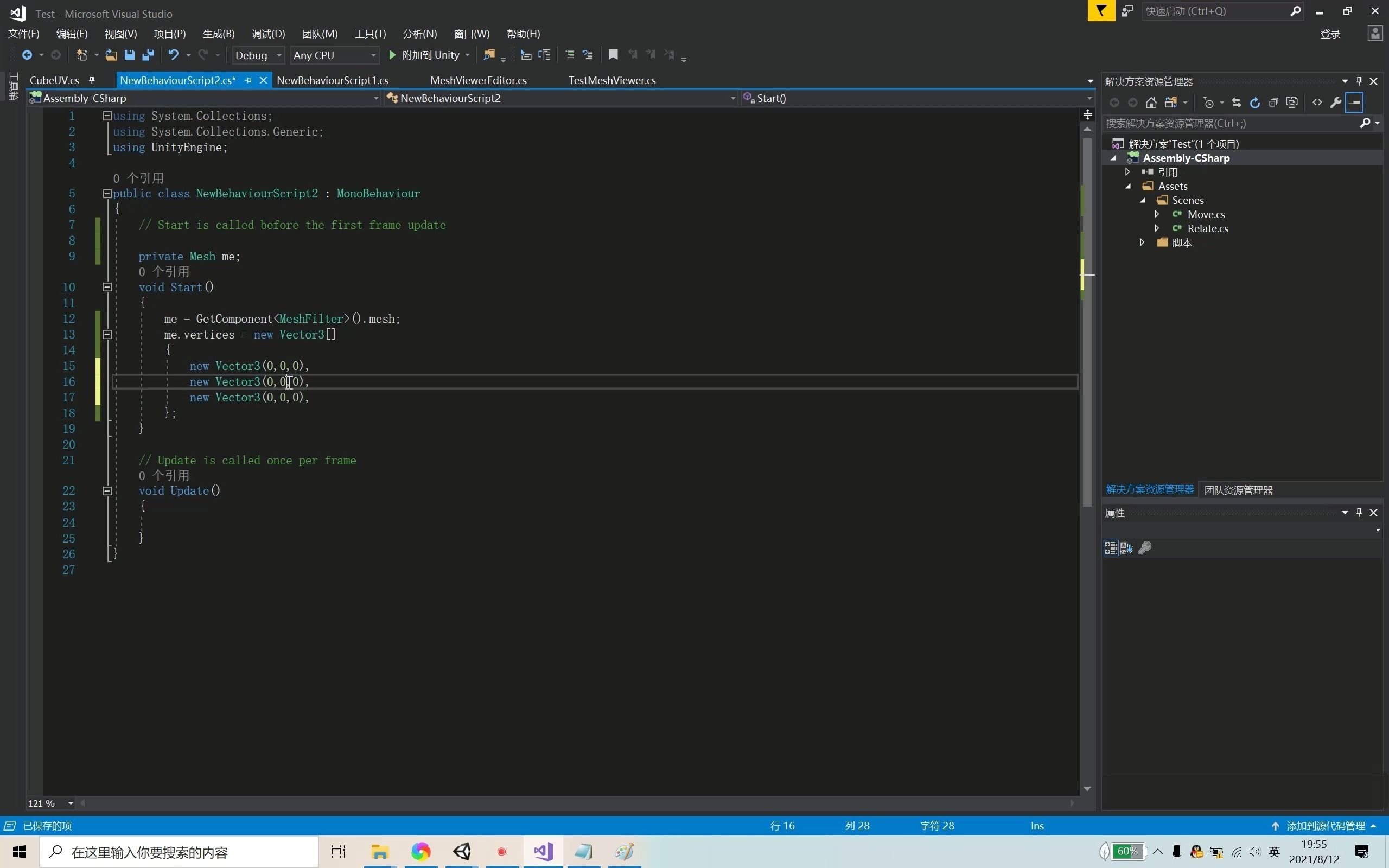The height and width of the screenshot is (868, 1389).
Task: Toggle Preview Selected Items in Solution Explorer
Action: (1355, 103)
